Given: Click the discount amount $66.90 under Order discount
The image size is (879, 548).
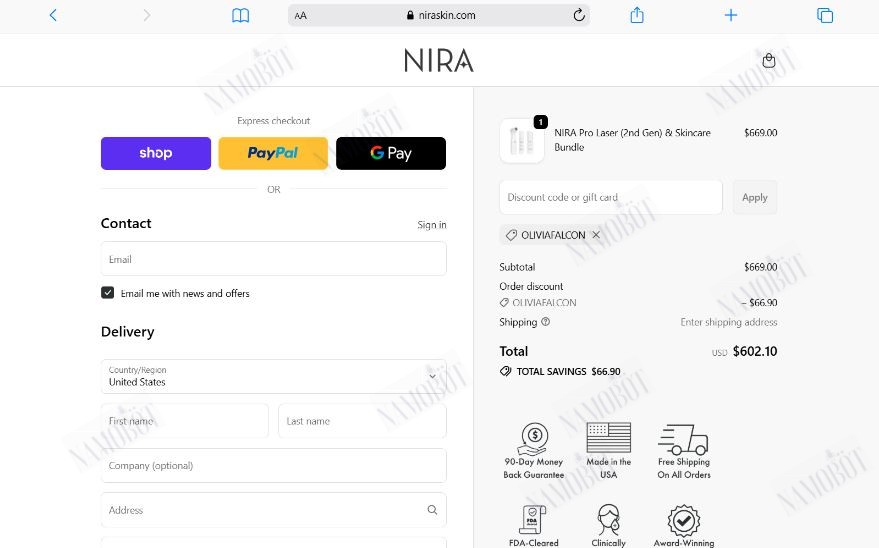Looking at the screenshot, I should coord(760,303).
